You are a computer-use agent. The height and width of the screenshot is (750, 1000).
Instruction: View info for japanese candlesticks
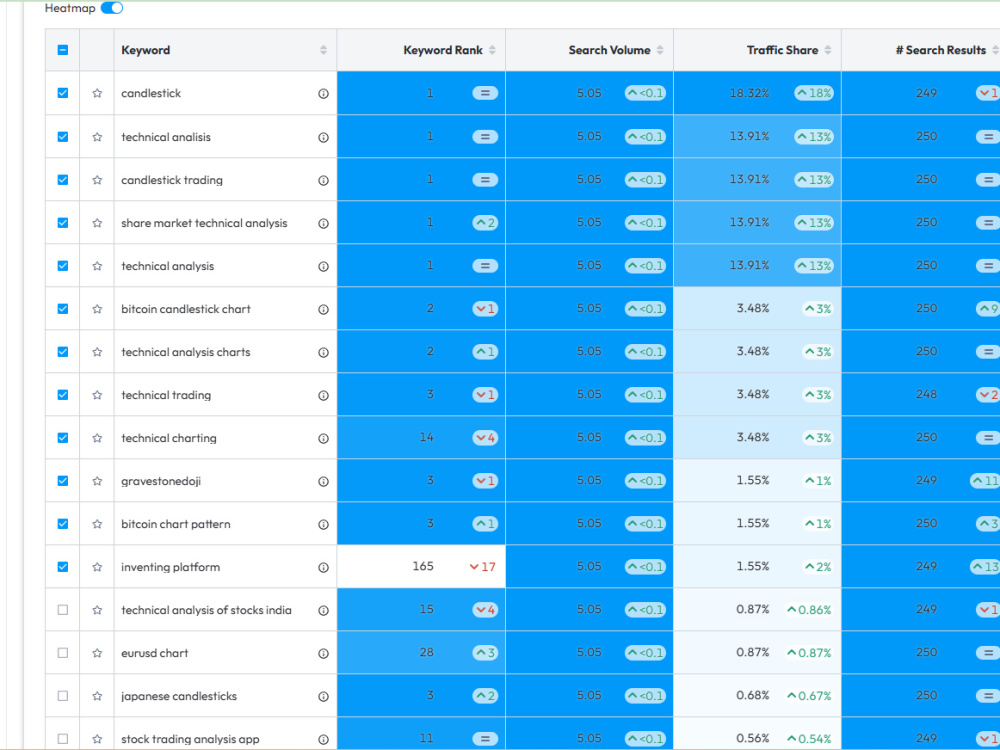coord(323,696)
